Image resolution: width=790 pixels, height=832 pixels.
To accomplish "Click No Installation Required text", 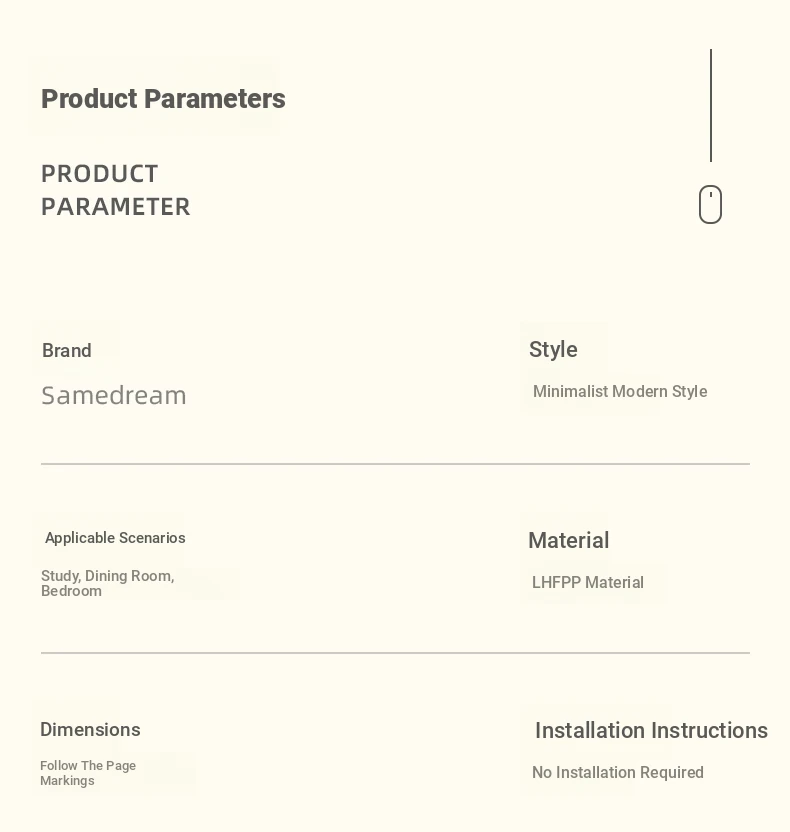I will [x=618, y=773].
